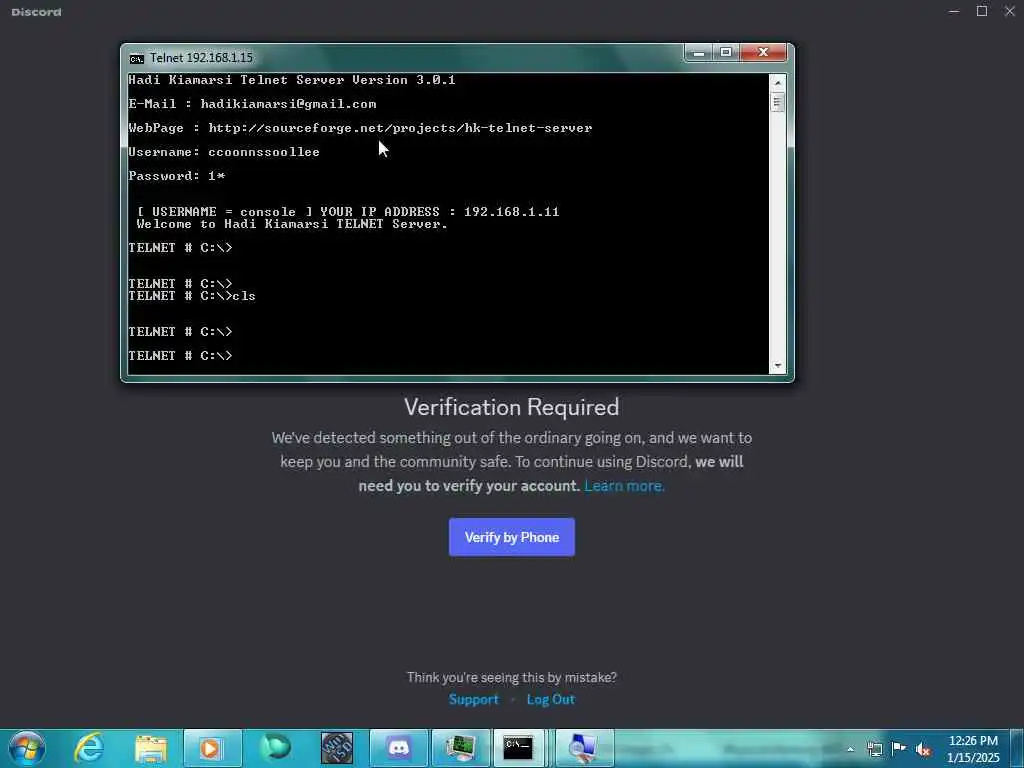This screenshot has width=1024, height=768.
Task: Show hidden system tray icons arrow
Action: point(850,749)
